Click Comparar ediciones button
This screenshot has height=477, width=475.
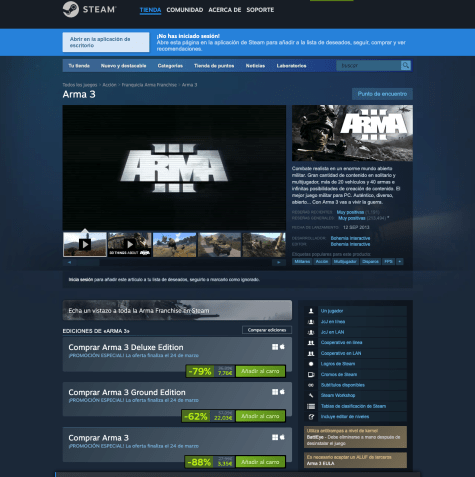pos(267,330)
